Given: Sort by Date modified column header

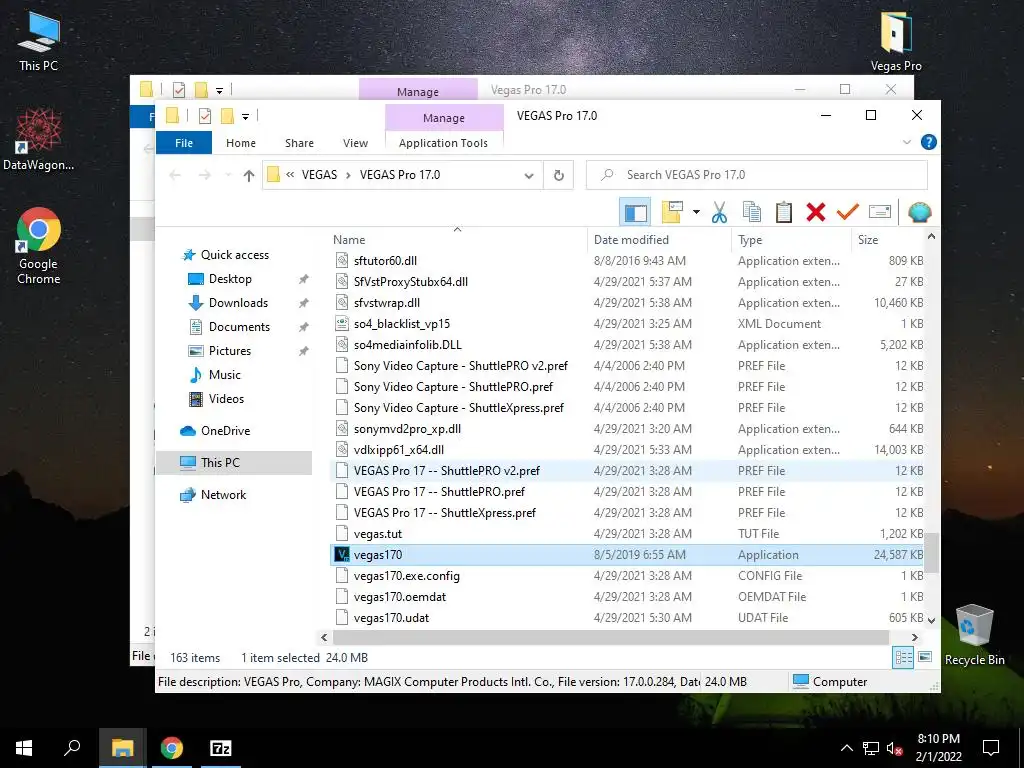Looking at the screenshot, I should (x=660, y=240).
